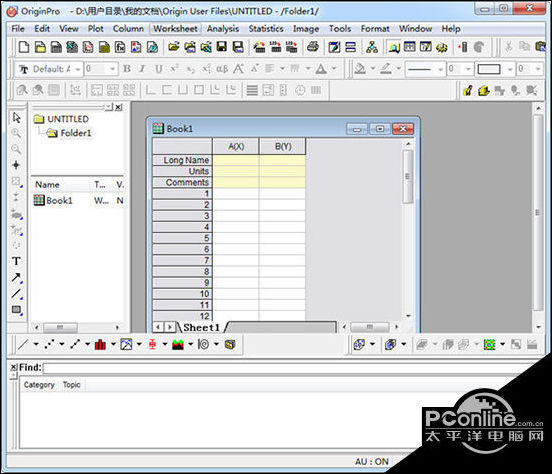
Task: Click the Box chart icon
Action: [152, 344]
